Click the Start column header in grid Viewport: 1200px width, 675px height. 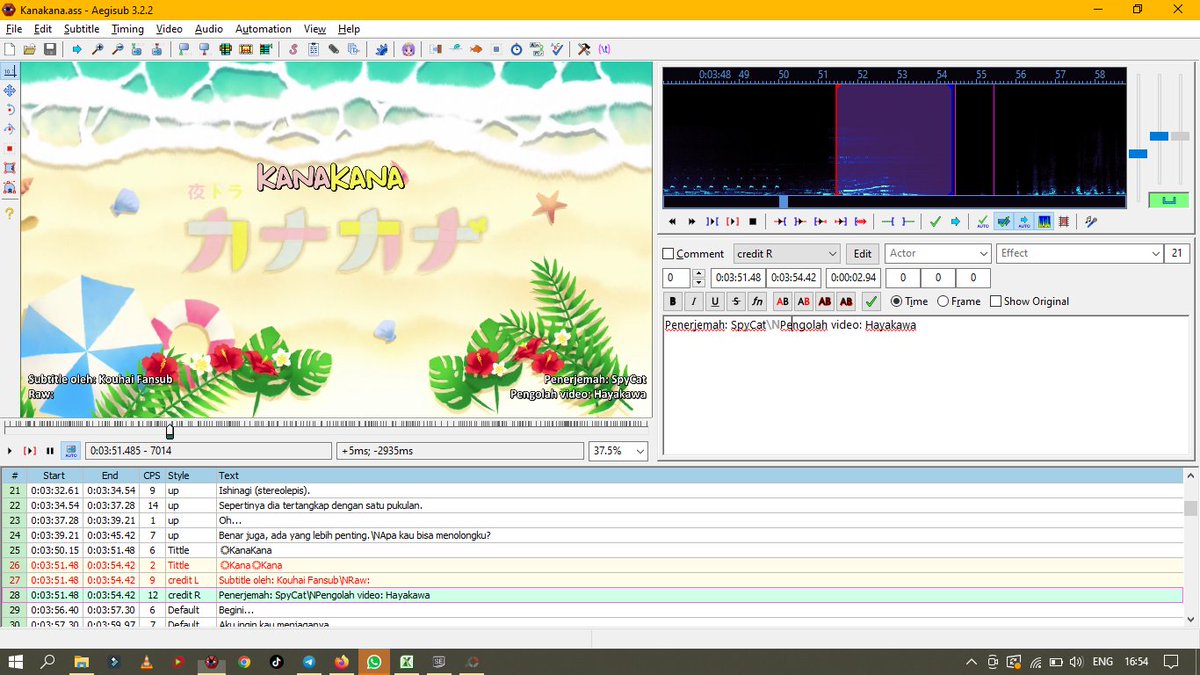coord(54,475)
